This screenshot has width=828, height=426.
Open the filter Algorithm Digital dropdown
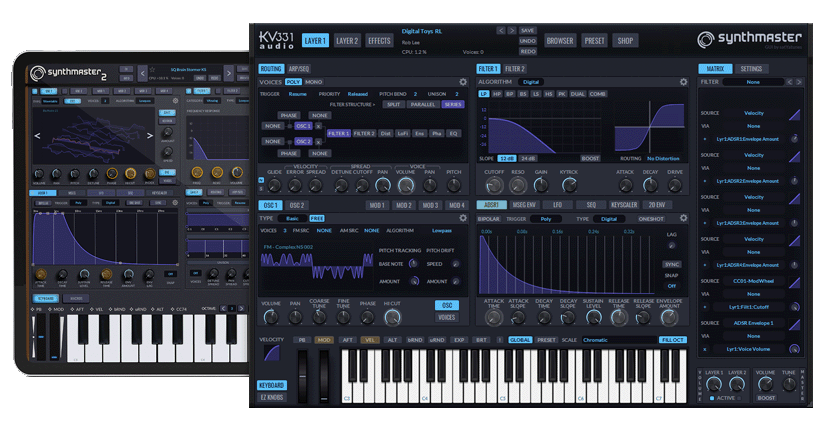[x=531, y=82]
